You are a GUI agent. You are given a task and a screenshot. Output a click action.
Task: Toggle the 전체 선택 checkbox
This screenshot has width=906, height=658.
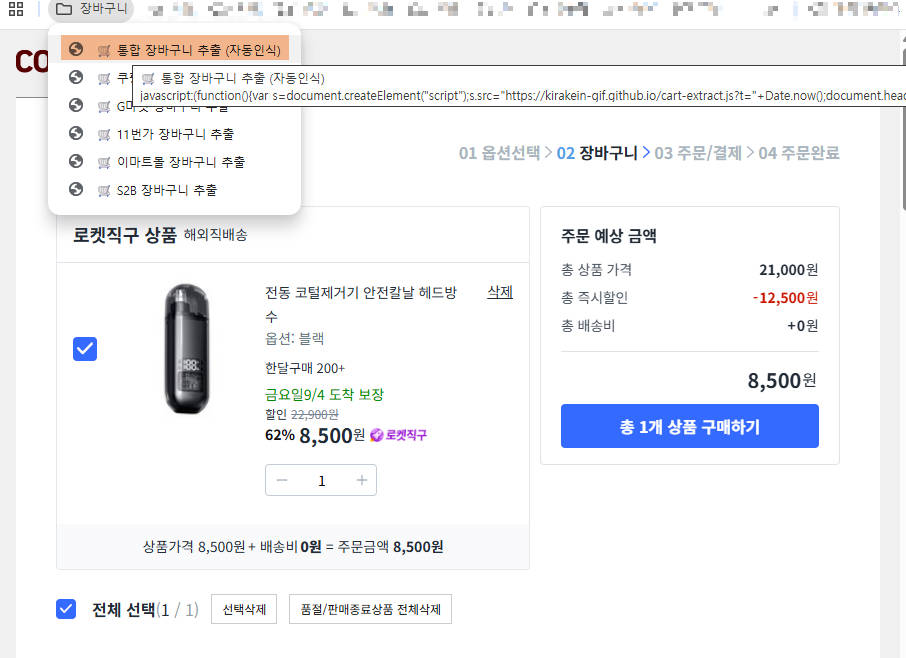(x=66, y=609)
